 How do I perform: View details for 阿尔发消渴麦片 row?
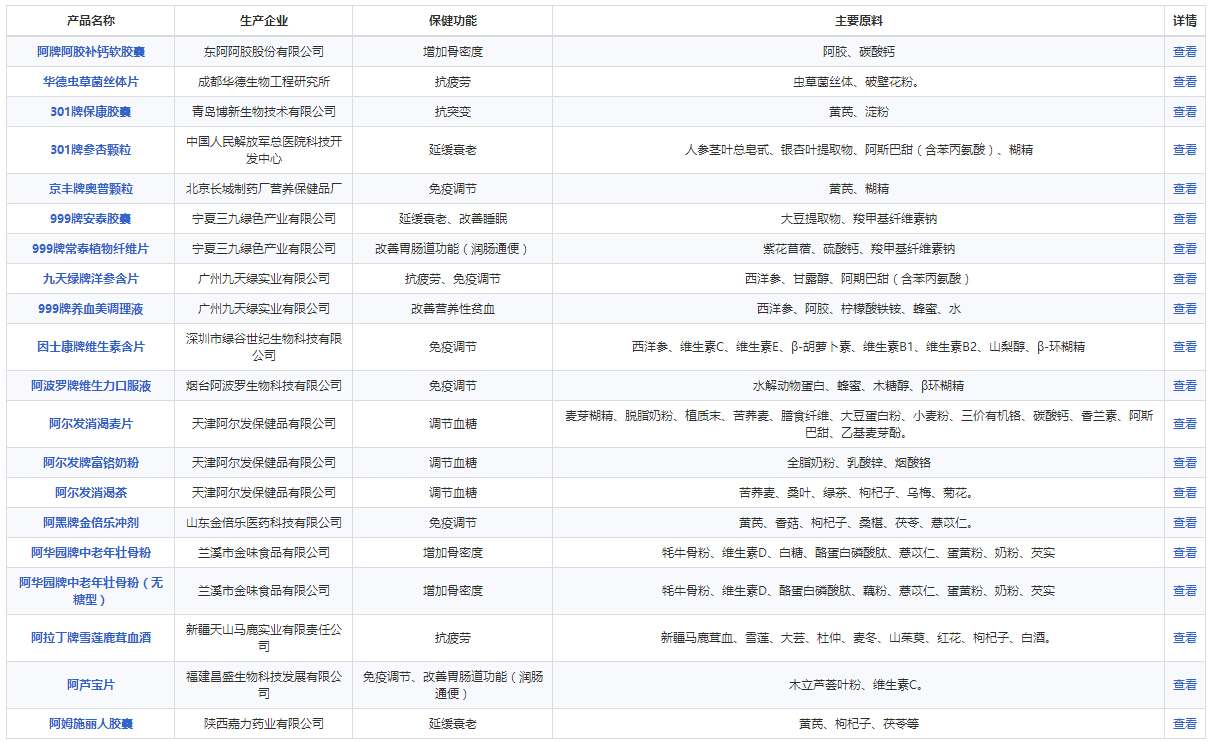[x=1184, y=424]
